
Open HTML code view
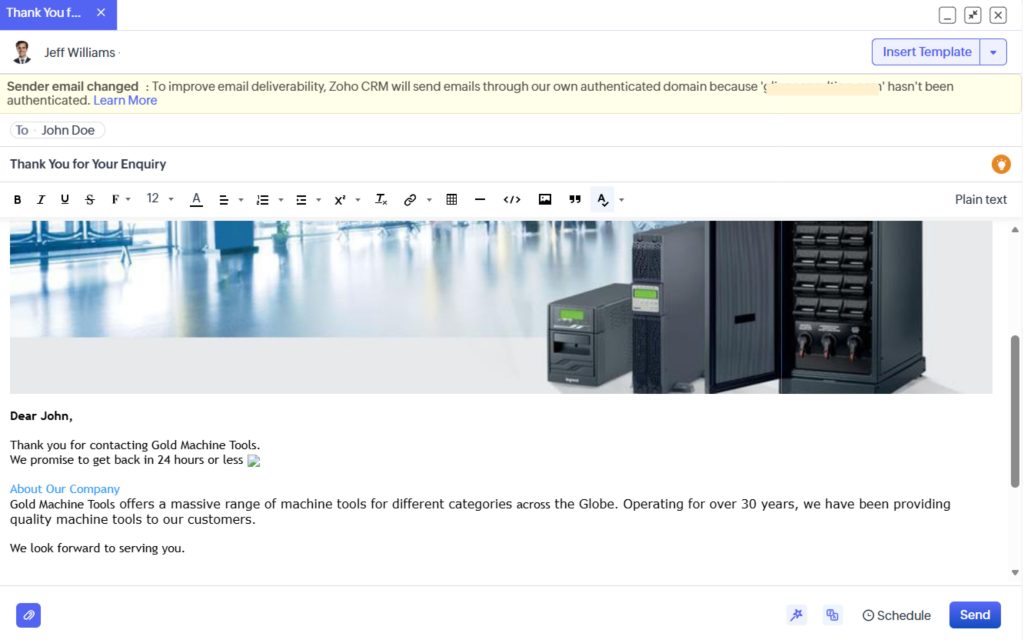click(x=512, y=200)
